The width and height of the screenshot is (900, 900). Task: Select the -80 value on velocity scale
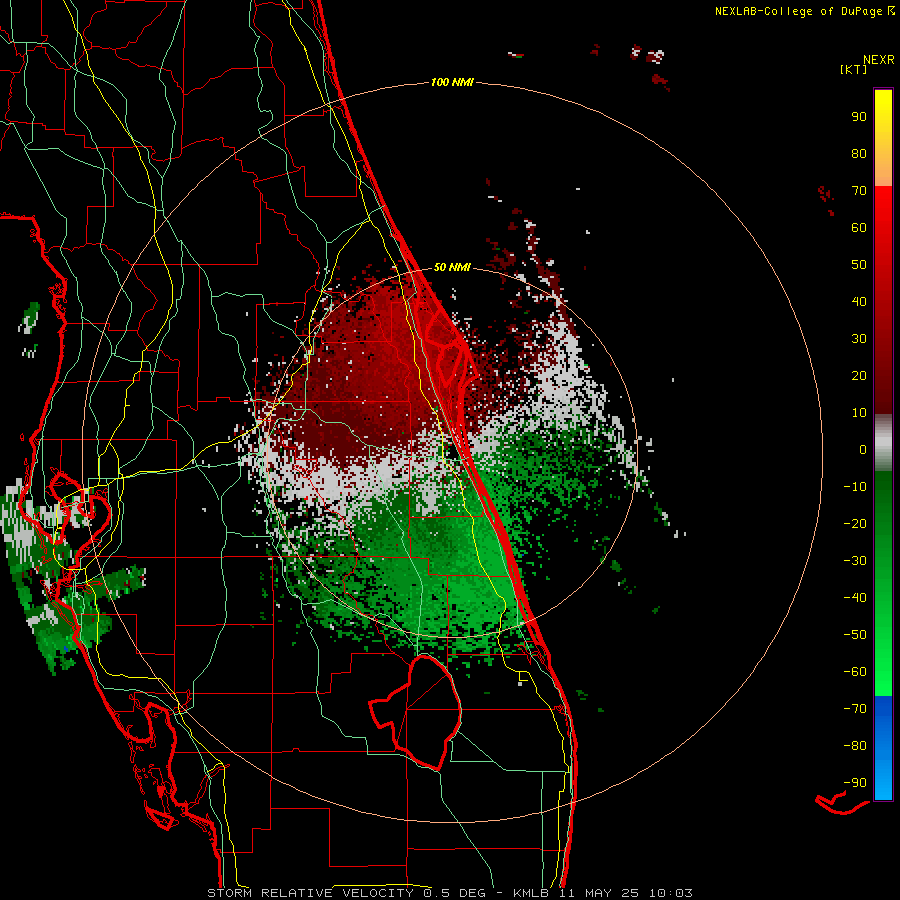855,746
